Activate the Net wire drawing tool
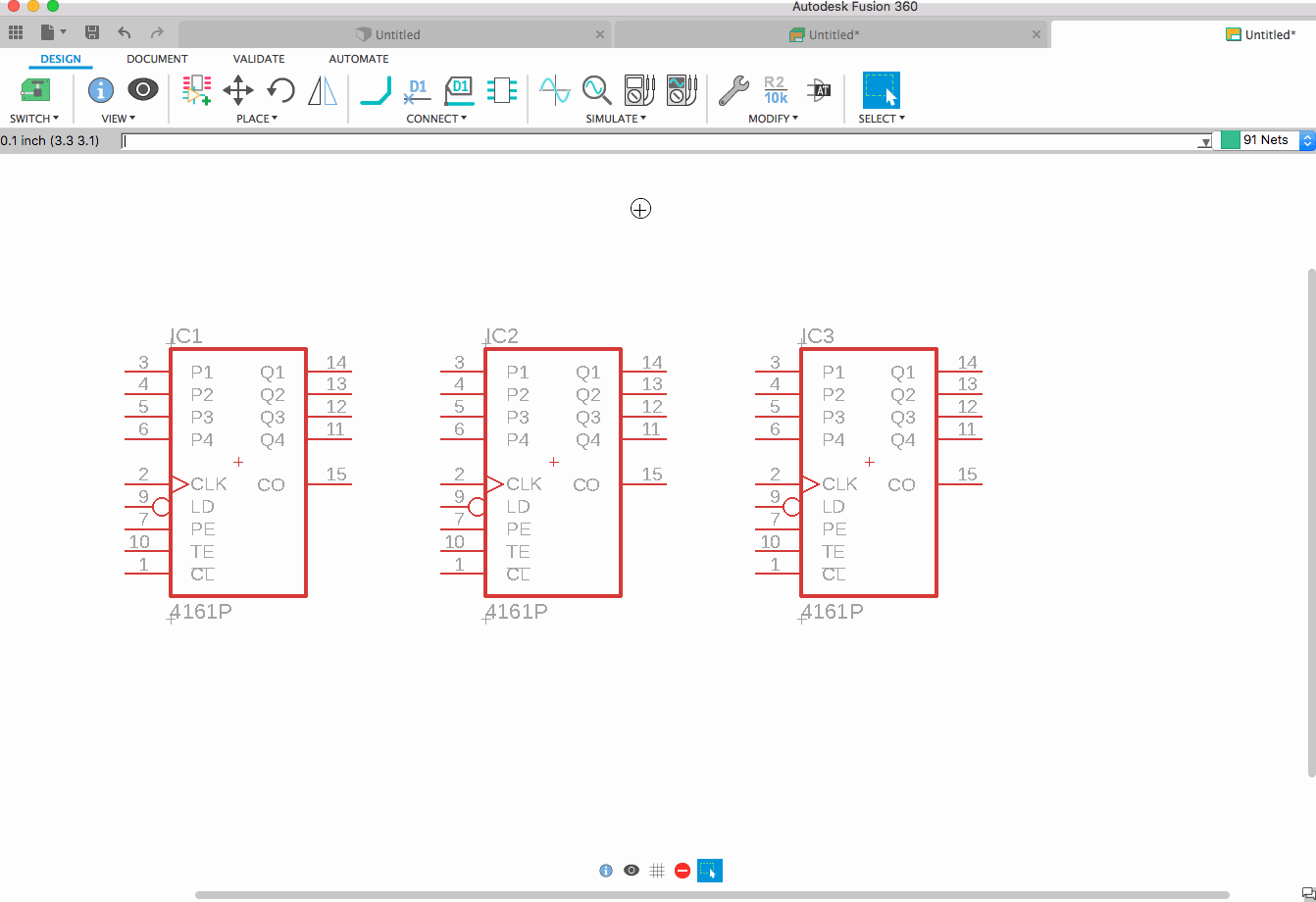The width and height of the screenshot is (1316, 902). point(376,91)
